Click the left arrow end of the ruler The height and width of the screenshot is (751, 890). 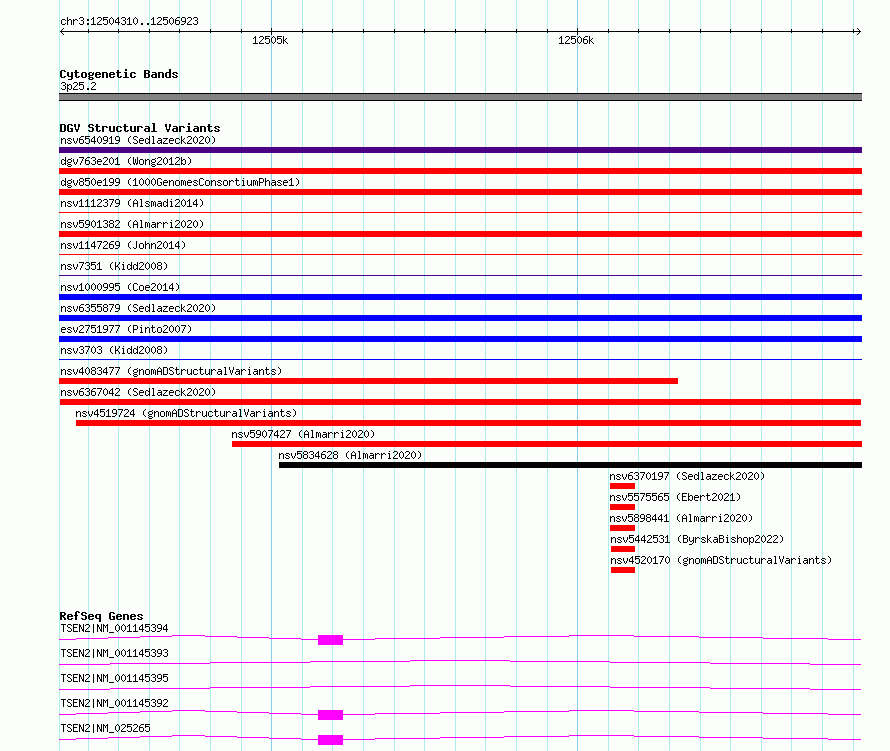pos(62,32)
